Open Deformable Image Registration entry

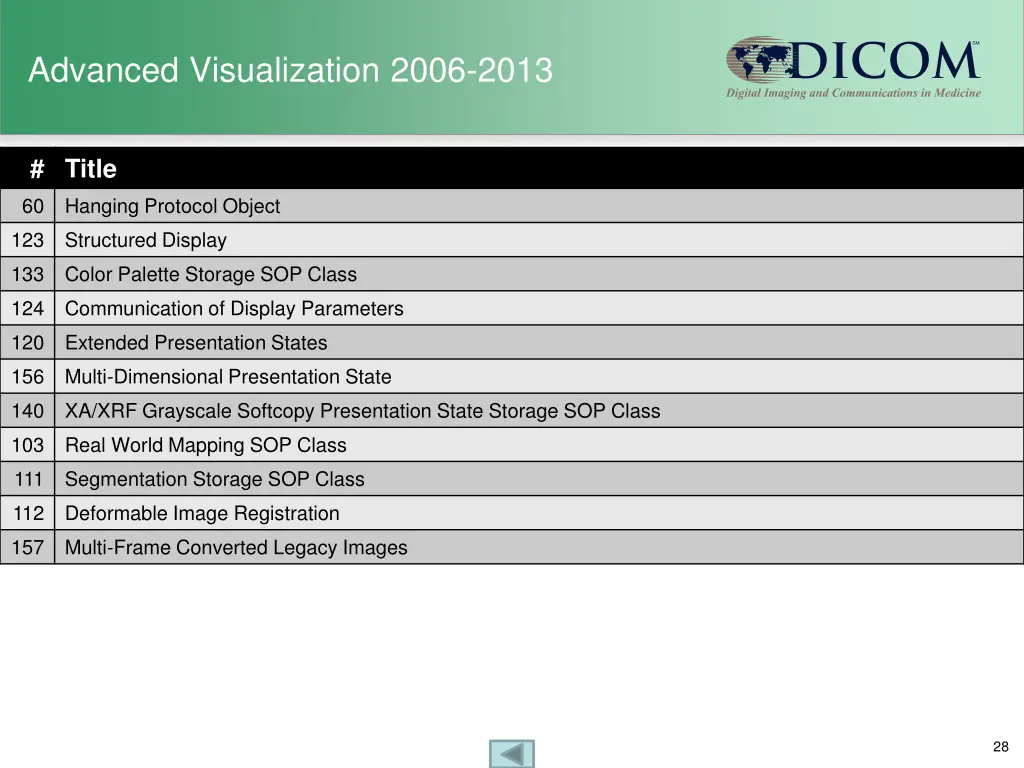pos(202,513)
